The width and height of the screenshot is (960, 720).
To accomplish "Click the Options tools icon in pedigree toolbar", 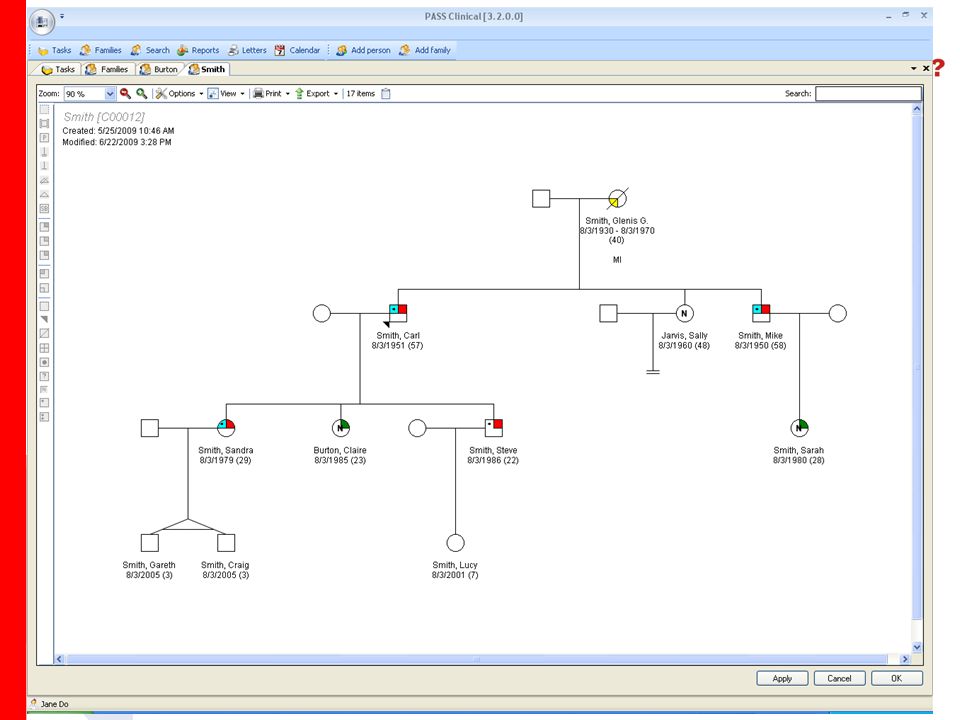I will (161, 94).
